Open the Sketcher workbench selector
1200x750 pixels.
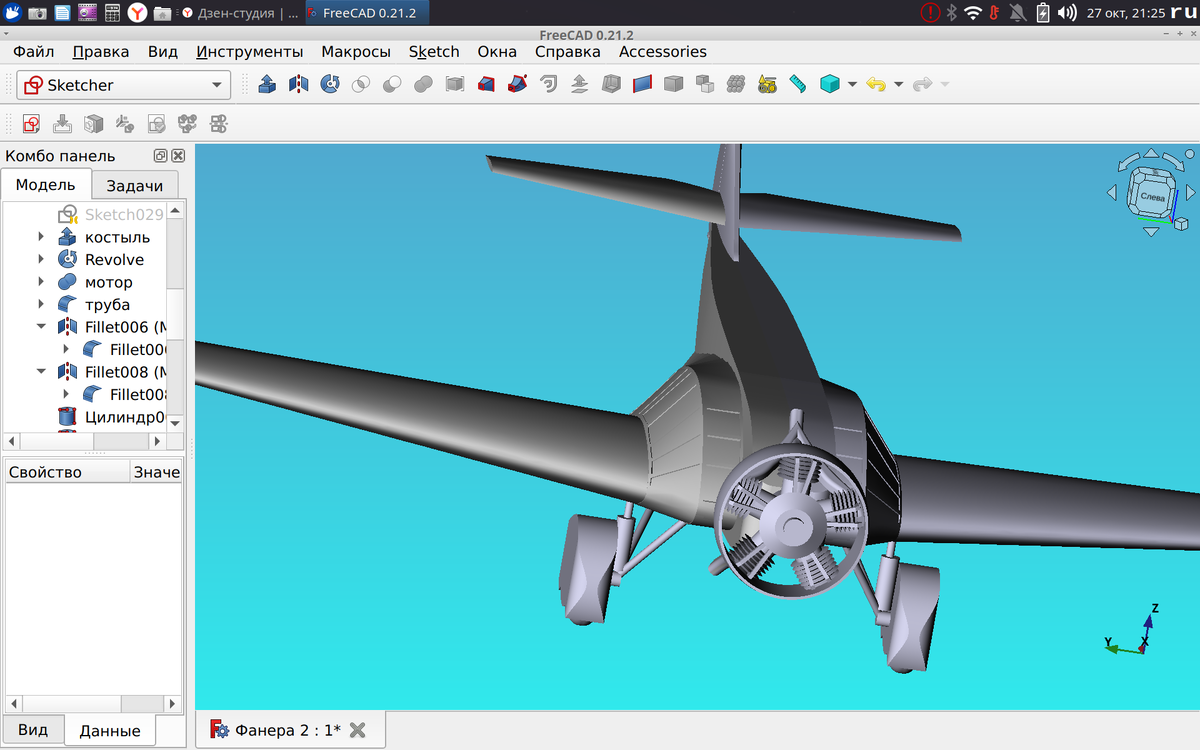[x=122, y=84]
